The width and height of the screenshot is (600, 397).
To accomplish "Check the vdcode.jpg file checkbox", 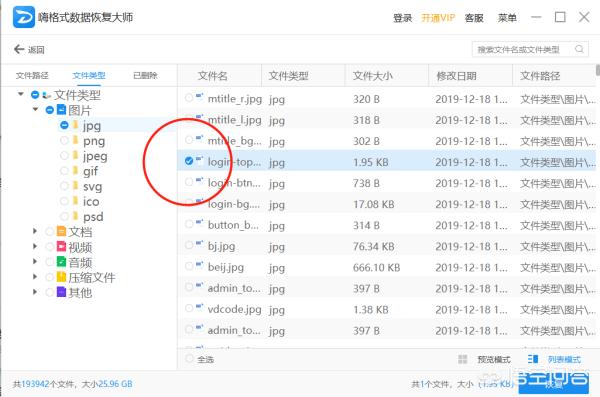I will click(x=189, y=308).
